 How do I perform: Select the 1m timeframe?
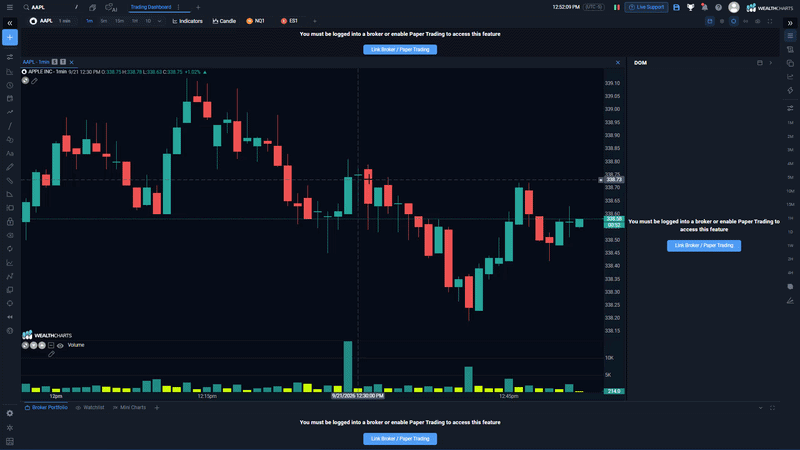pyautogui.click(x=89, y=21)
